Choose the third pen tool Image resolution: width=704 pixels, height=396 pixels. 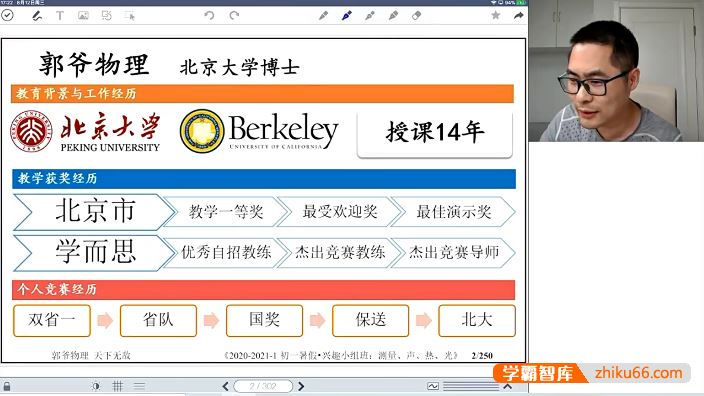click(x=370, y=16)
